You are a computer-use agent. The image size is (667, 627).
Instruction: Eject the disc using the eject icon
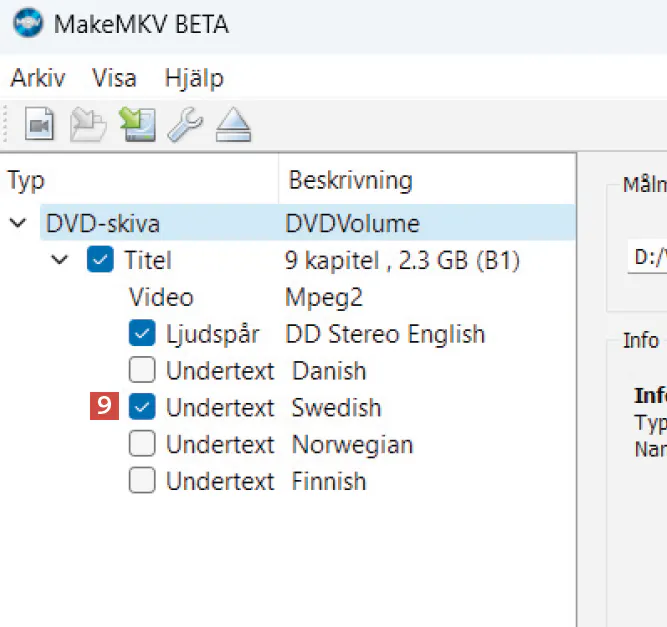[232, 125]
